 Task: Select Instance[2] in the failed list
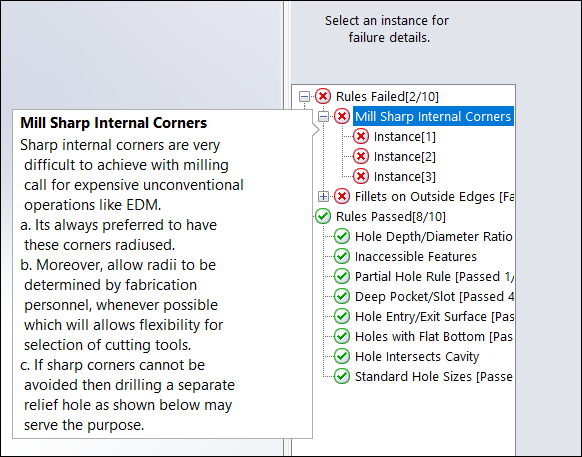tap(405, 157)
